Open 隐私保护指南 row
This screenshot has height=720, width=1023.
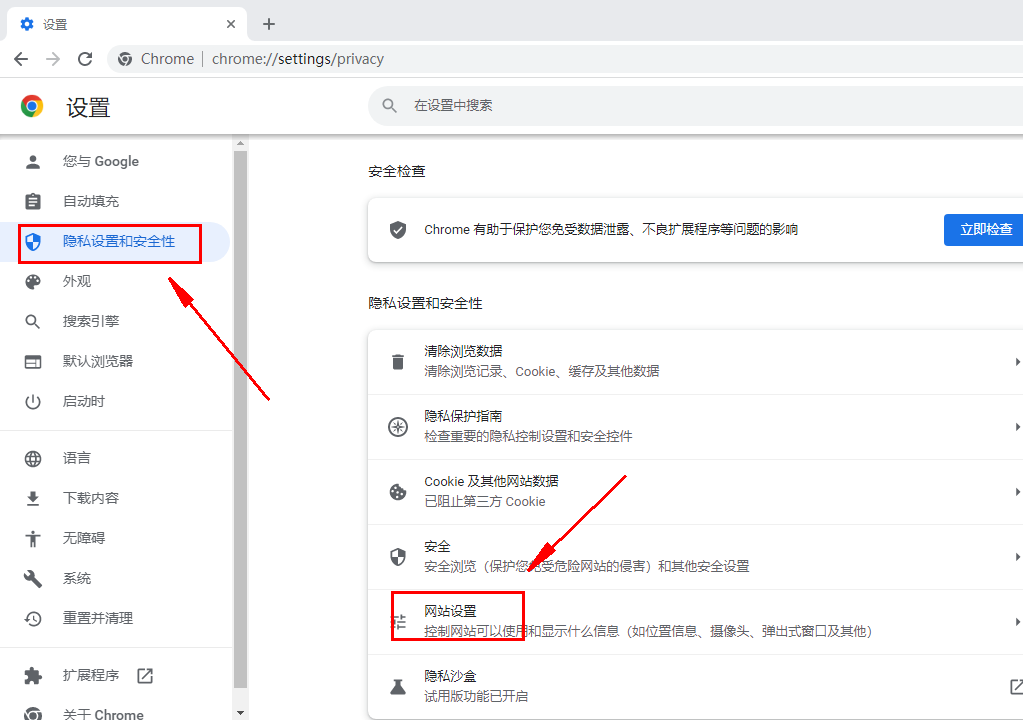tap(695, 427)
